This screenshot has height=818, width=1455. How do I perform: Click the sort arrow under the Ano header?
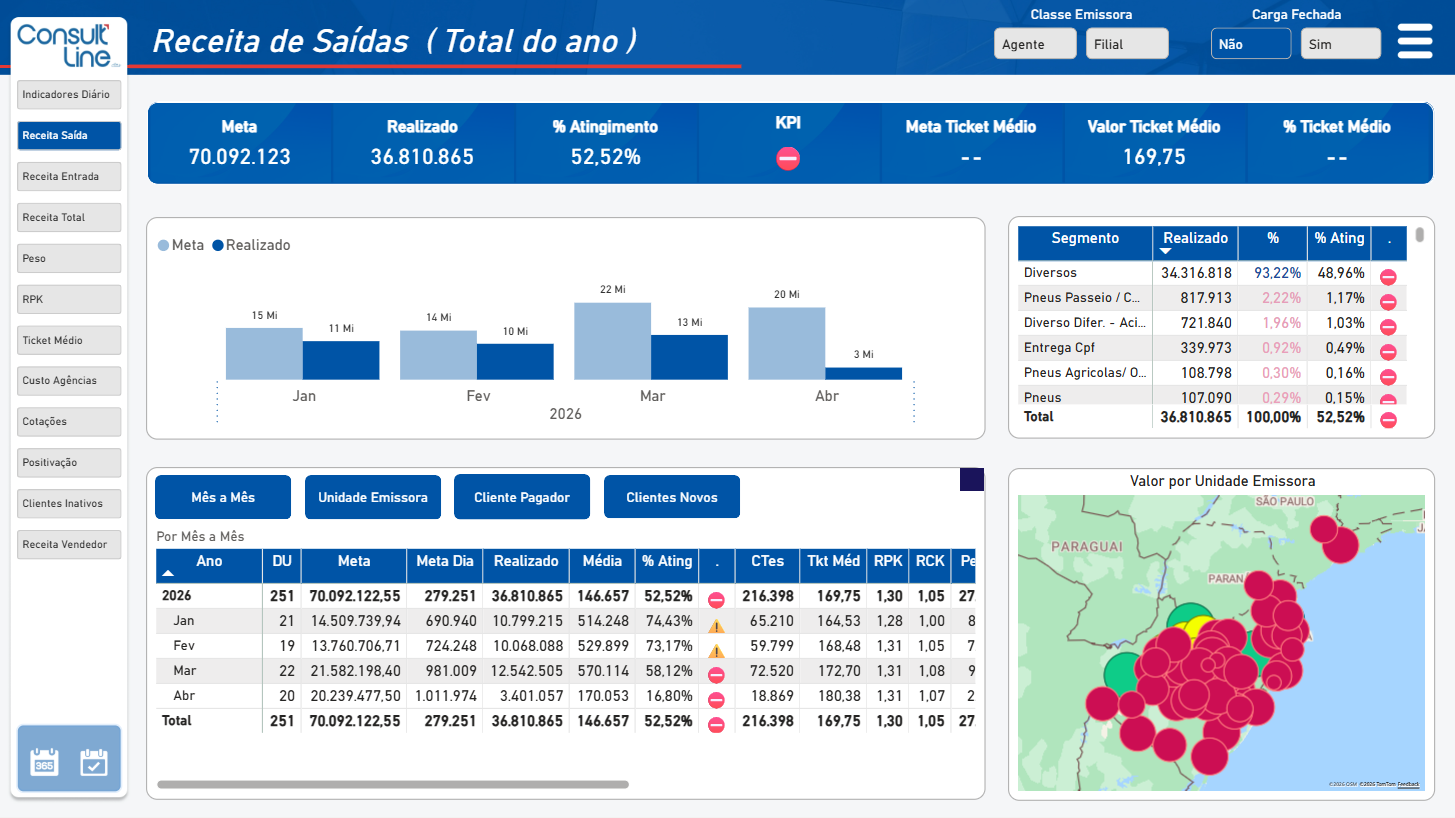(x=168, y=573)
